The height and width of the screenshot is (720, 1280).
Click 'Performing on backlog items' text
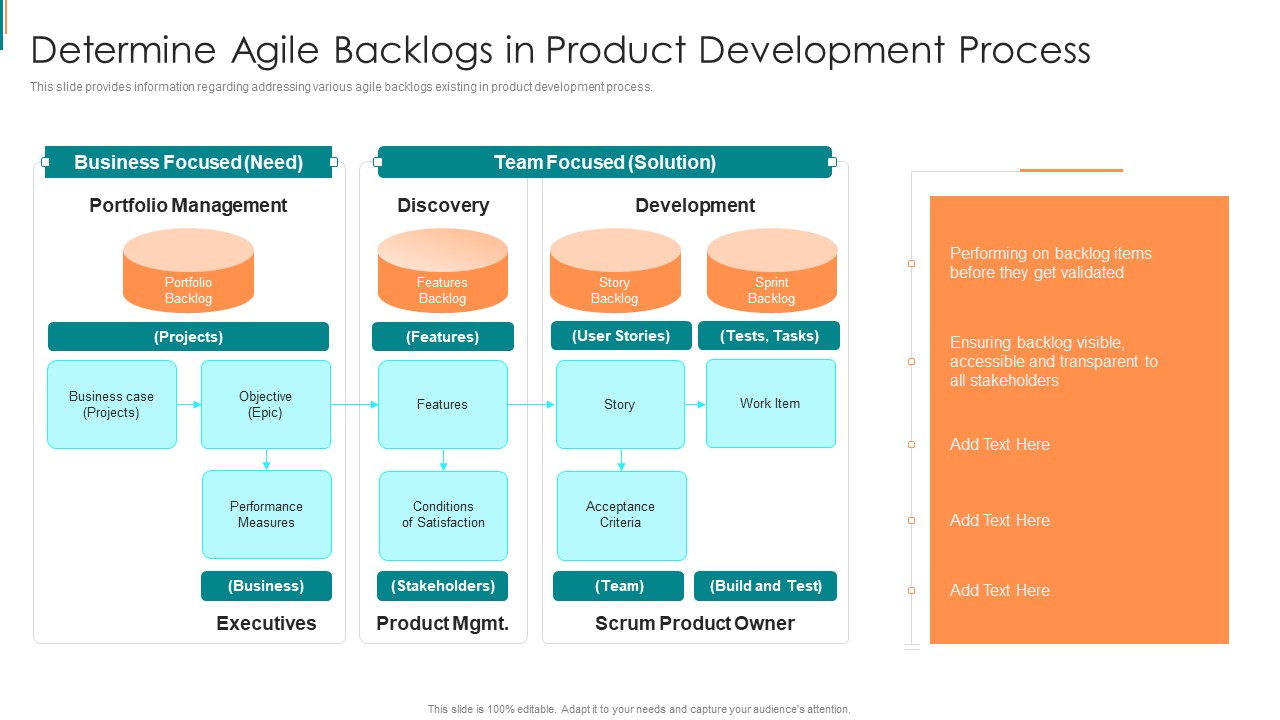(1051, 263)
